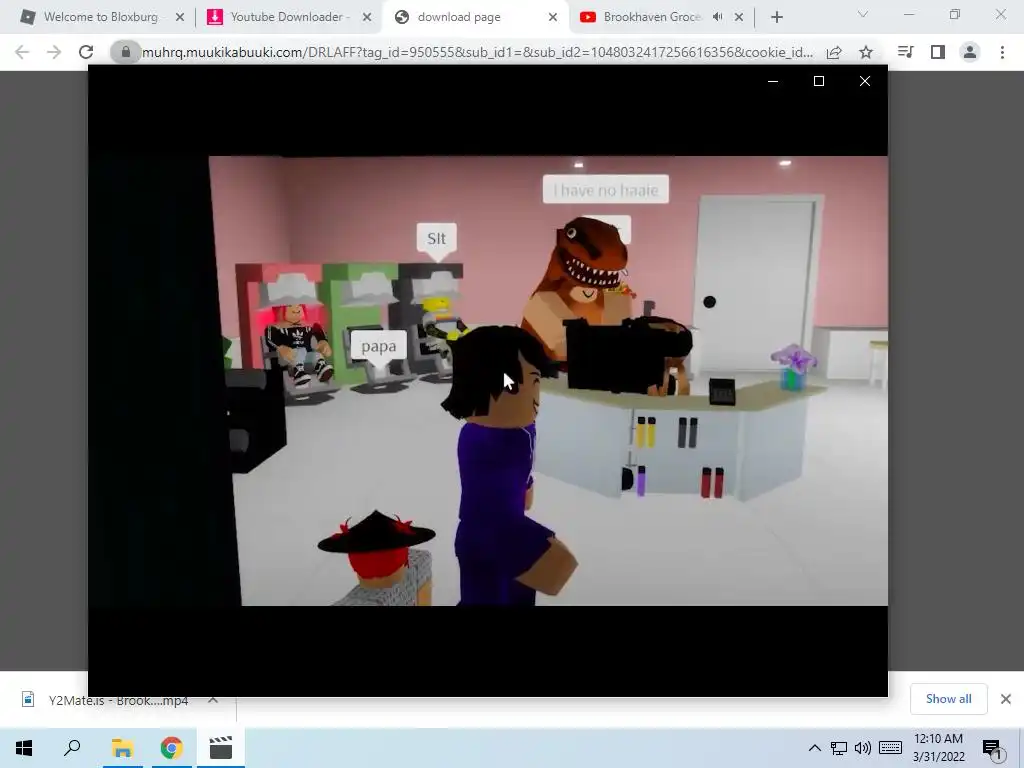View site security lock info
This screenshot has width=1024, height=768.
coord(126,52)
